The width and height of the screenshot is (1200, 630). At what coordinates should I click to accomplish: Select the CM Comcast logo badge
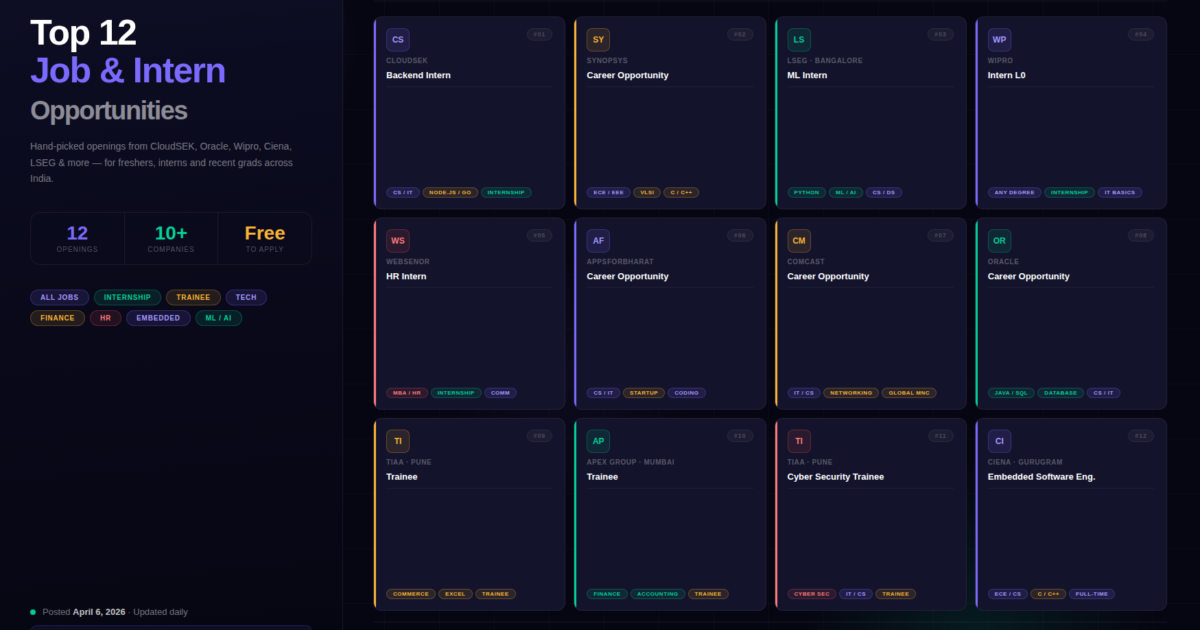(799, 241)
